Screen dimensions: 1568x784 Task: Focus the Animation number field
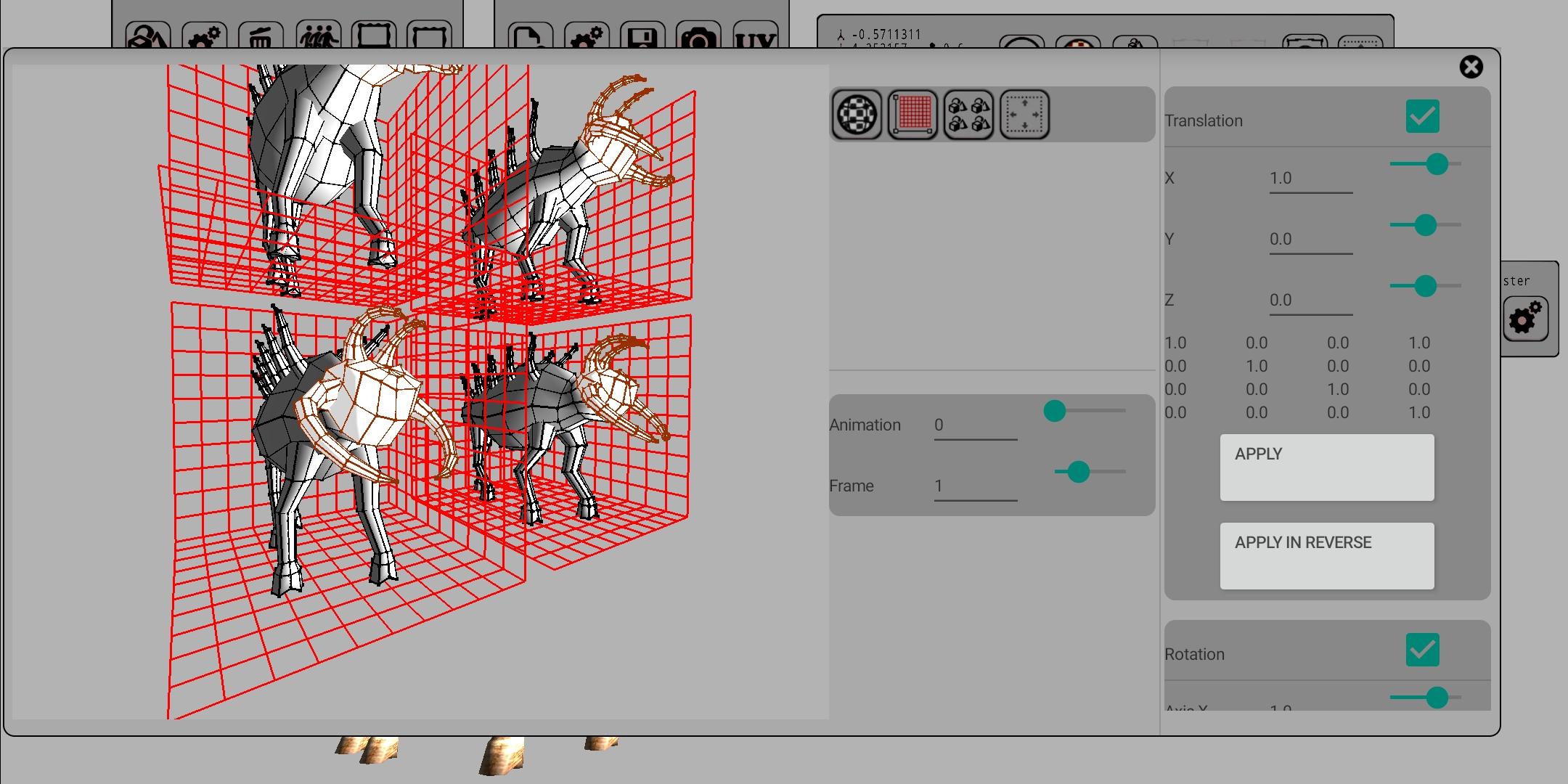pos(975,425)
